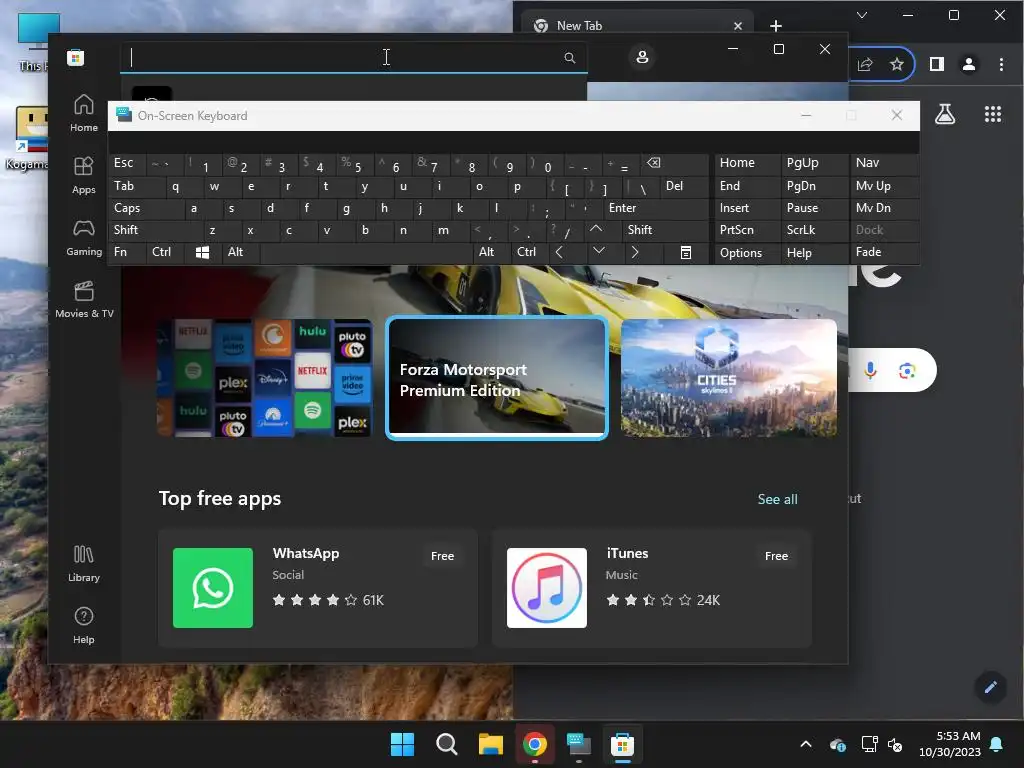Open Gaming section in Store sidebar

[x=84, y=238]
